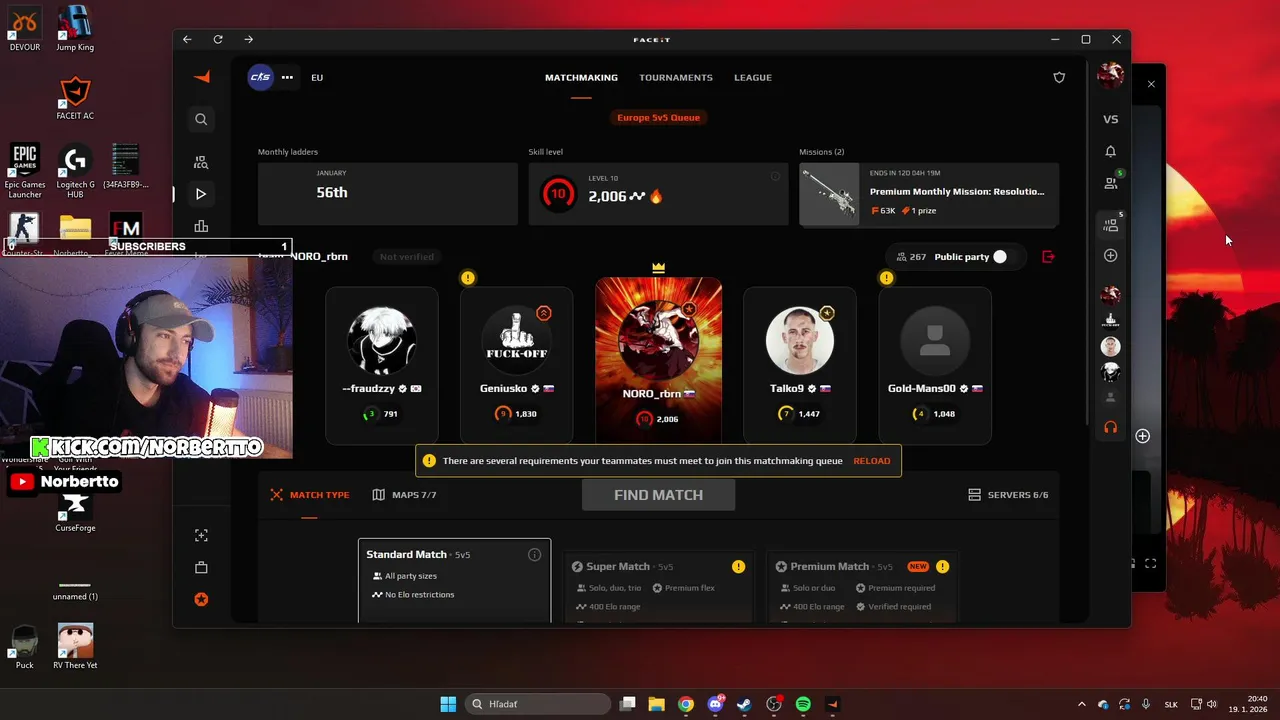Open the FACEIT home logo in sidebar
1280x720 pixels.
[x=201, y=77]
